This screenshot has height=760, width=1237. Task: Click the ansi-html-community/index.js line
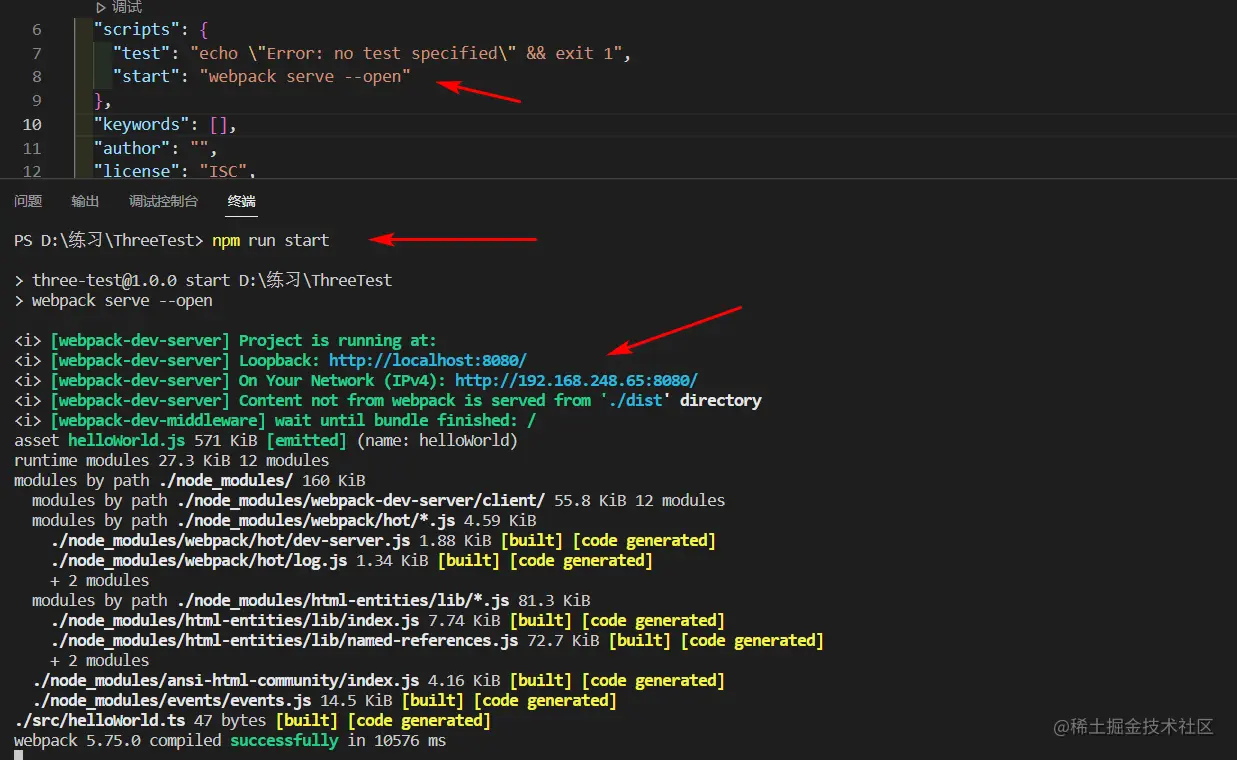coord(378,680)
